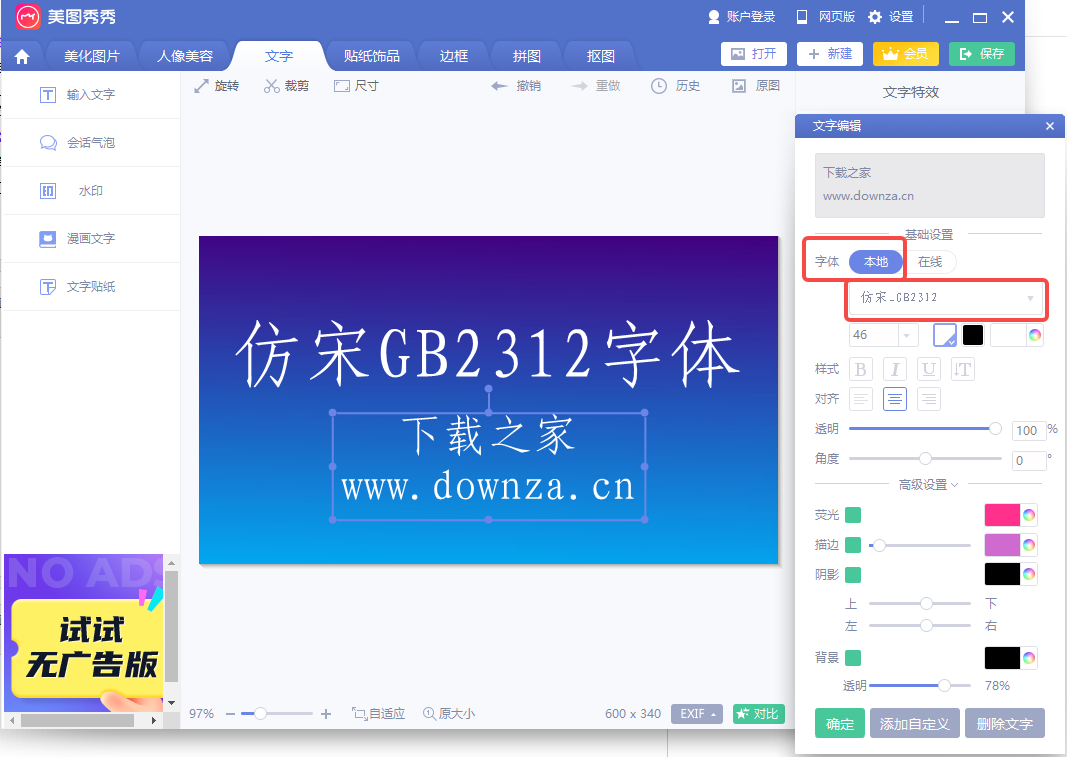
Task: Click the white text color swatch
Action: [x=945, y=335]
